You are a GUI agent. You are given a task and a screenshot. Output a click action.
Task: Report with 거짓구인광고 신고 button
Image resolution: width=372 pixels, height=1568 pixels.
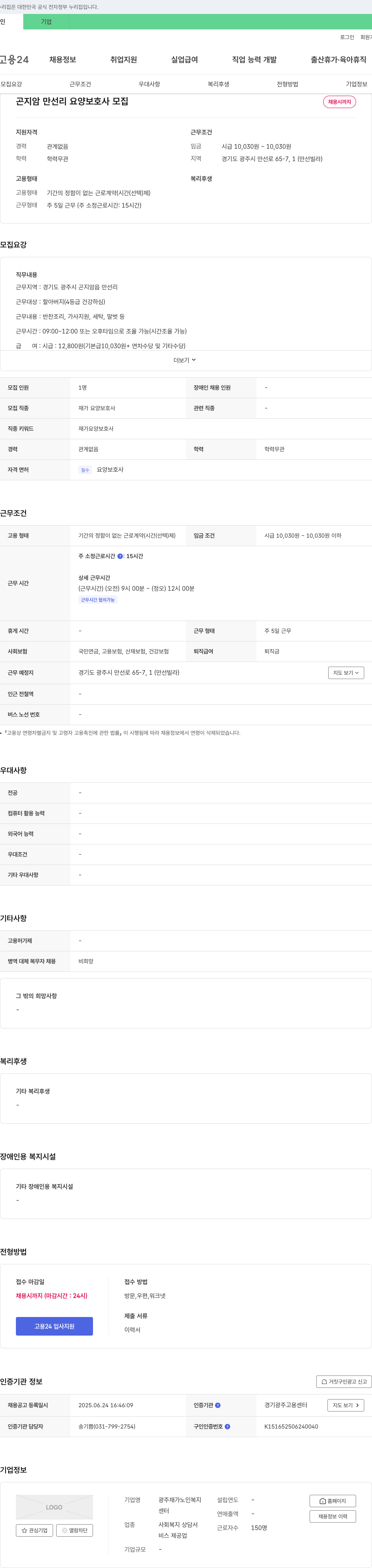(x=344, y=1382)
